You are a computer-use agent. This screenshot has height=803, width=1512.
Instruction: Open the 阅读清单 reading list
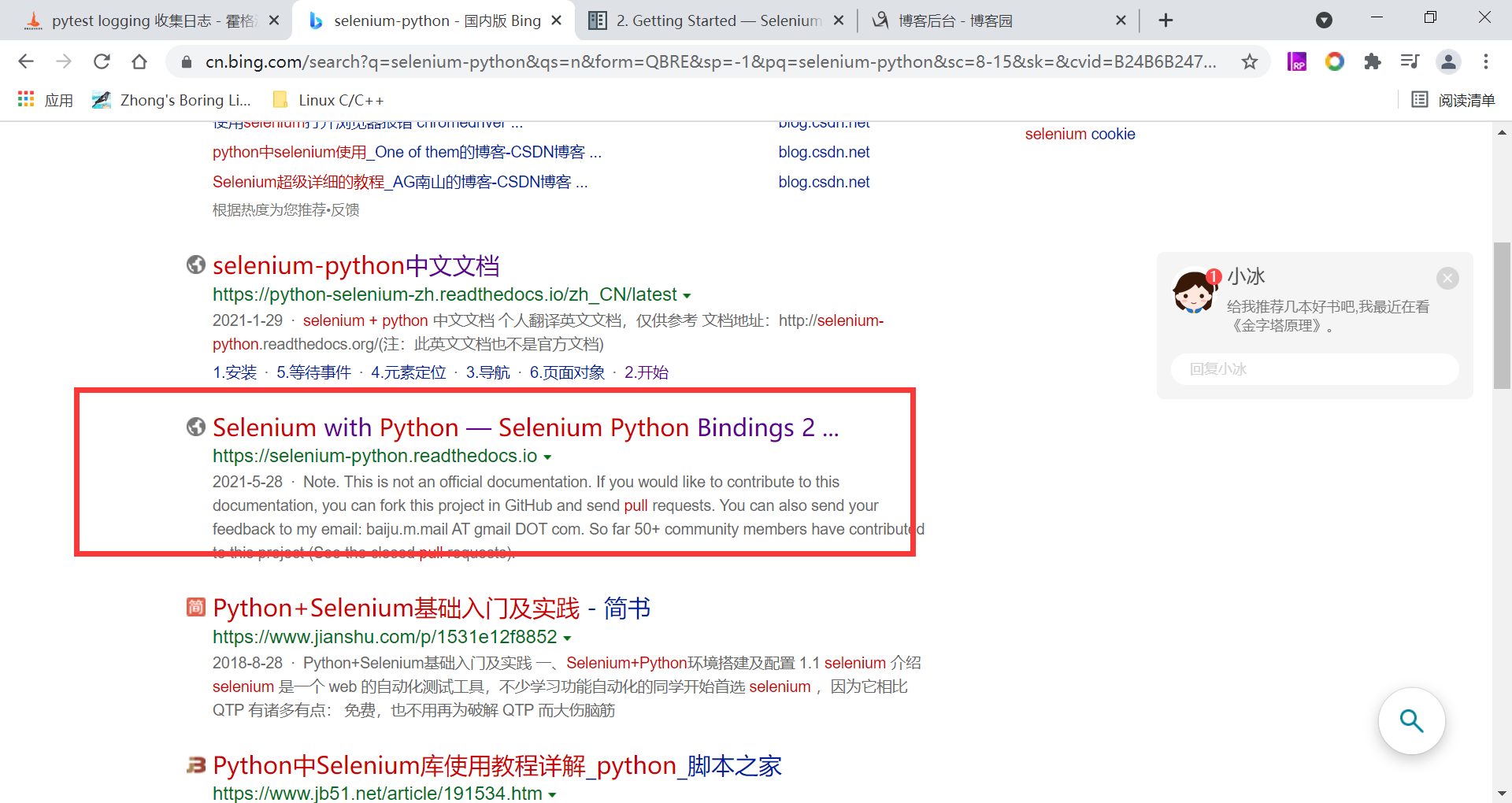pos(1453,100)
